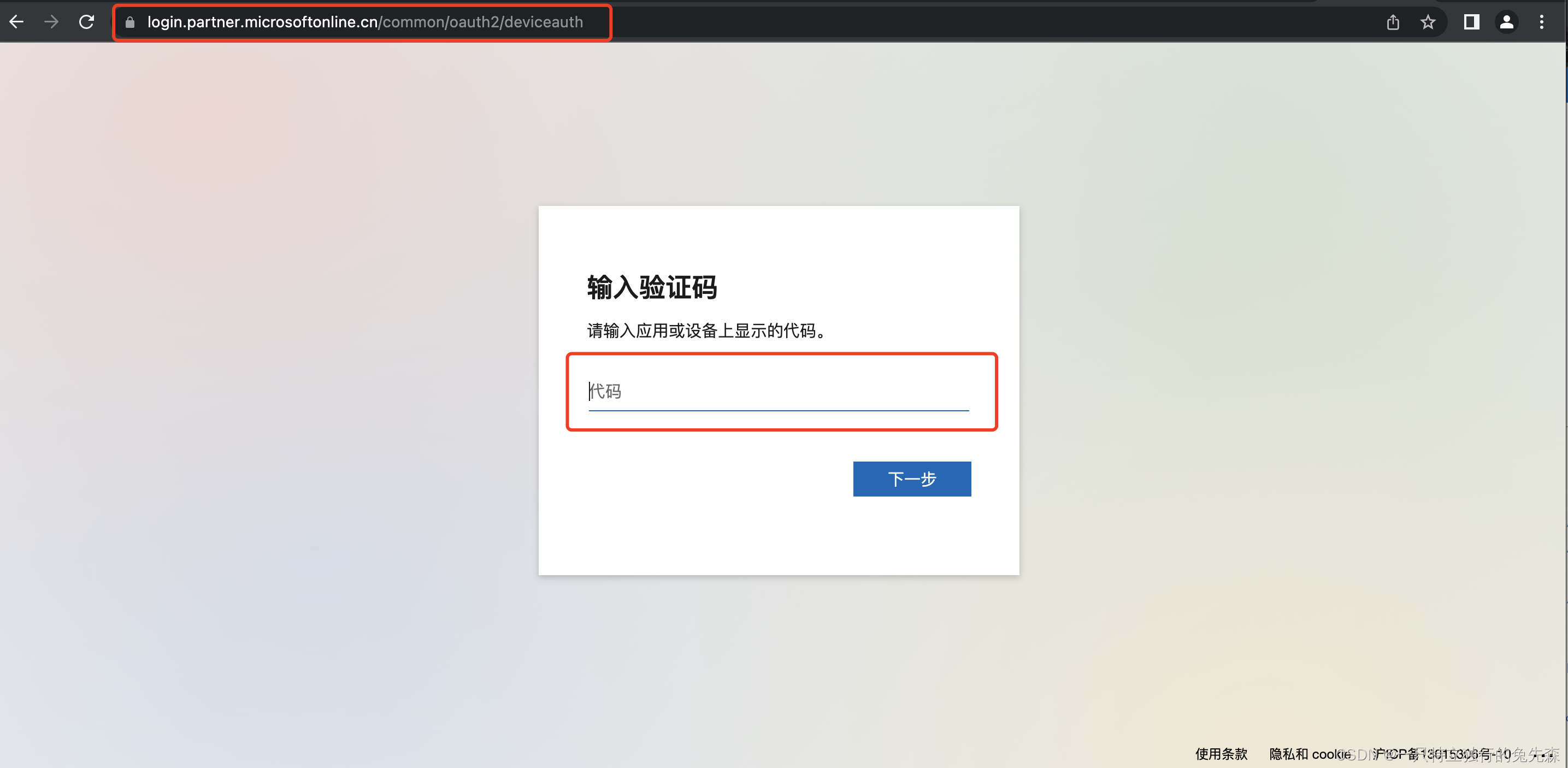The width and height of the screenshot is (1568, 768).
Task: Open the 隐私和 cookie link
Action: pos(1310,753)
